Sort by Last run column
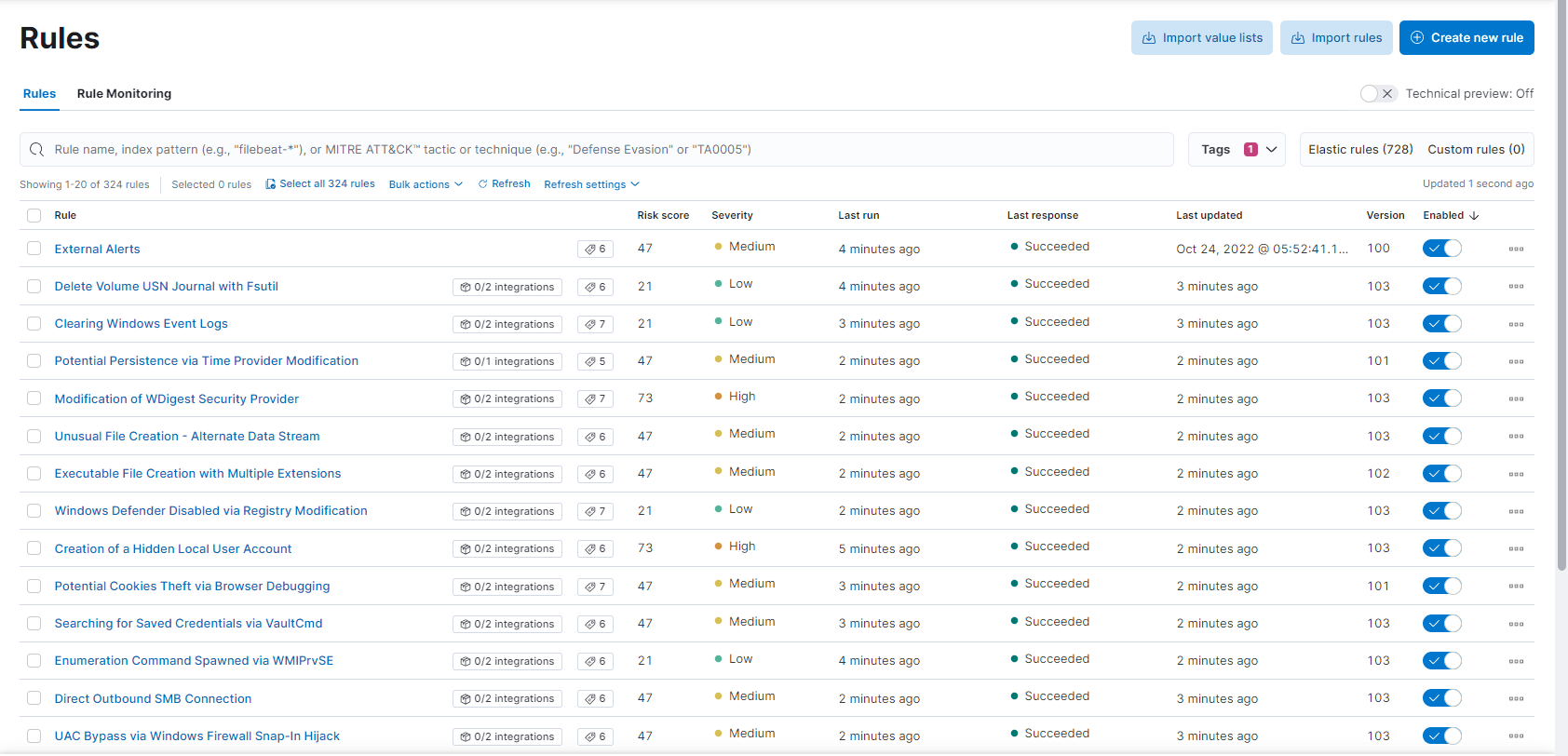The width and height of the screenshot is (1568, 756). [858, 215]
